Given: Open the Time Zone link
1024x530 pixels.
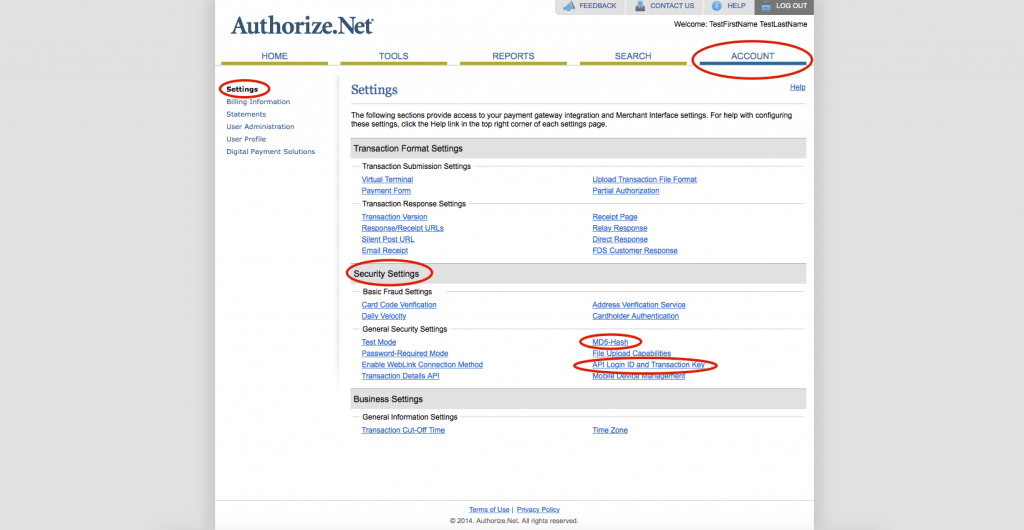Looking at the screenshot, I should (x=610, y=431).
